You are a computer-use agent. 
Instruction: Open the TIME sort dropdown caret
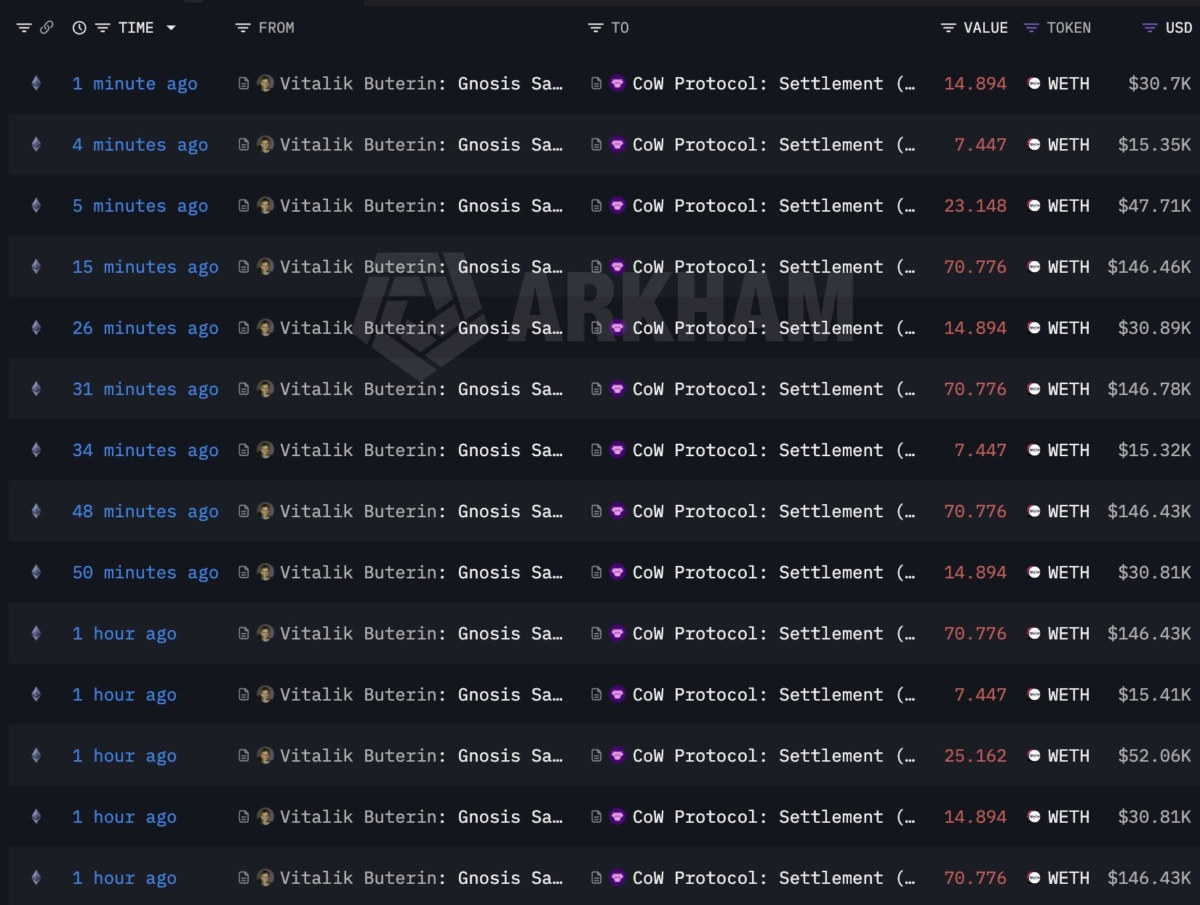pyautogui.click(x=170, y=28)
